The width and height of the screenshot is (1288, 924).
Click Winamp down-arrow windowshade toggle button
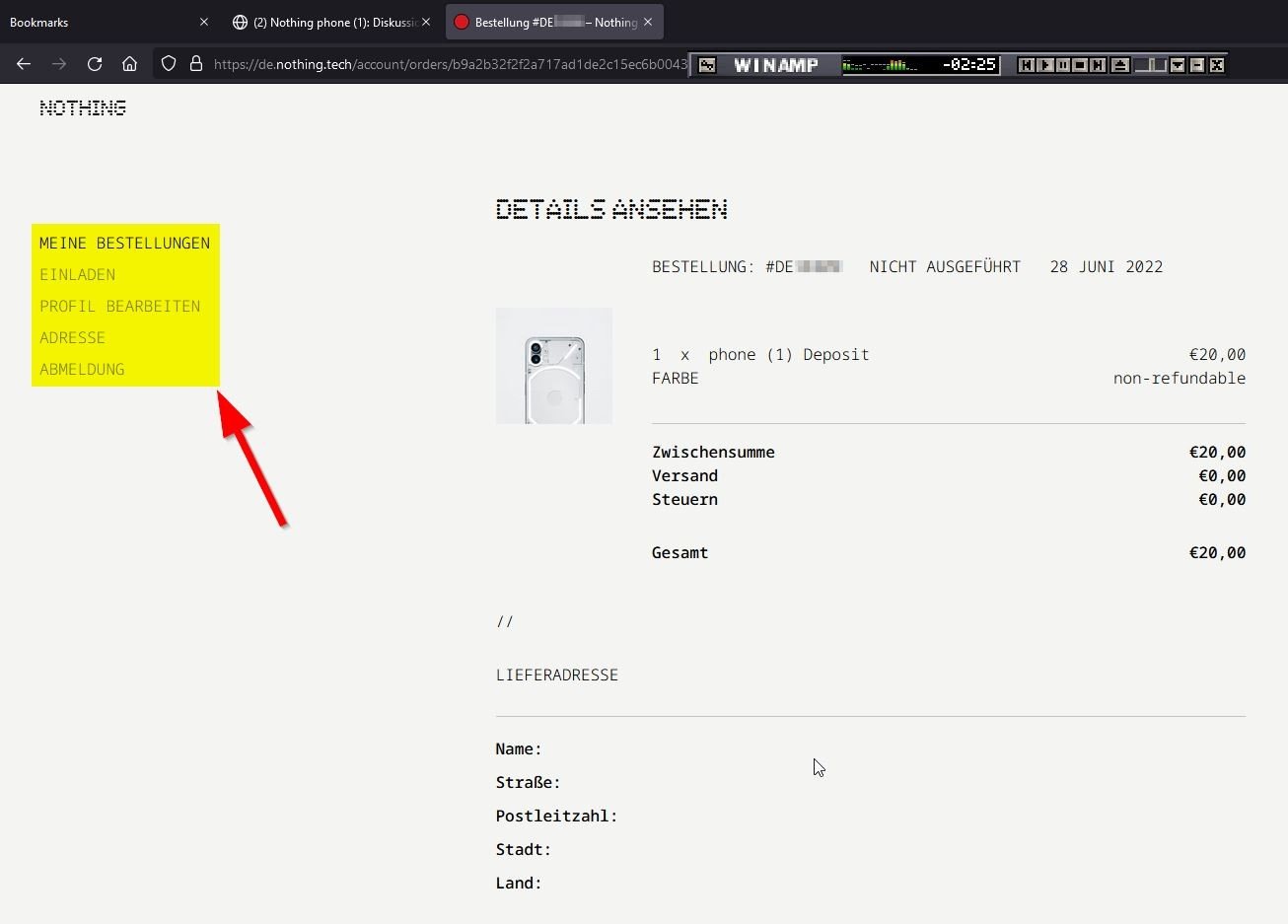(1178, 65)
